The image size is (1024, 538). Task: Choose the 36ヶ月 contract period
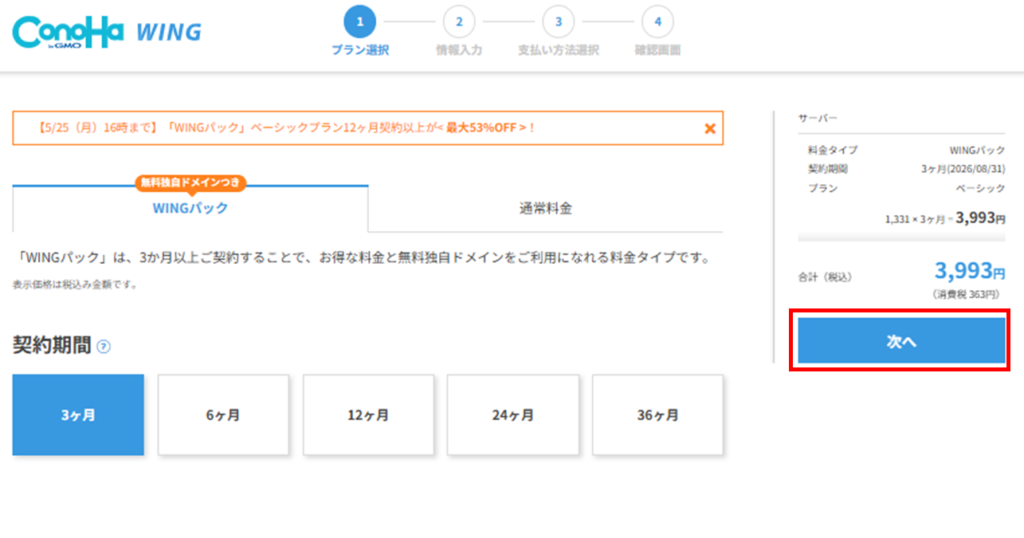pos(658,415)
